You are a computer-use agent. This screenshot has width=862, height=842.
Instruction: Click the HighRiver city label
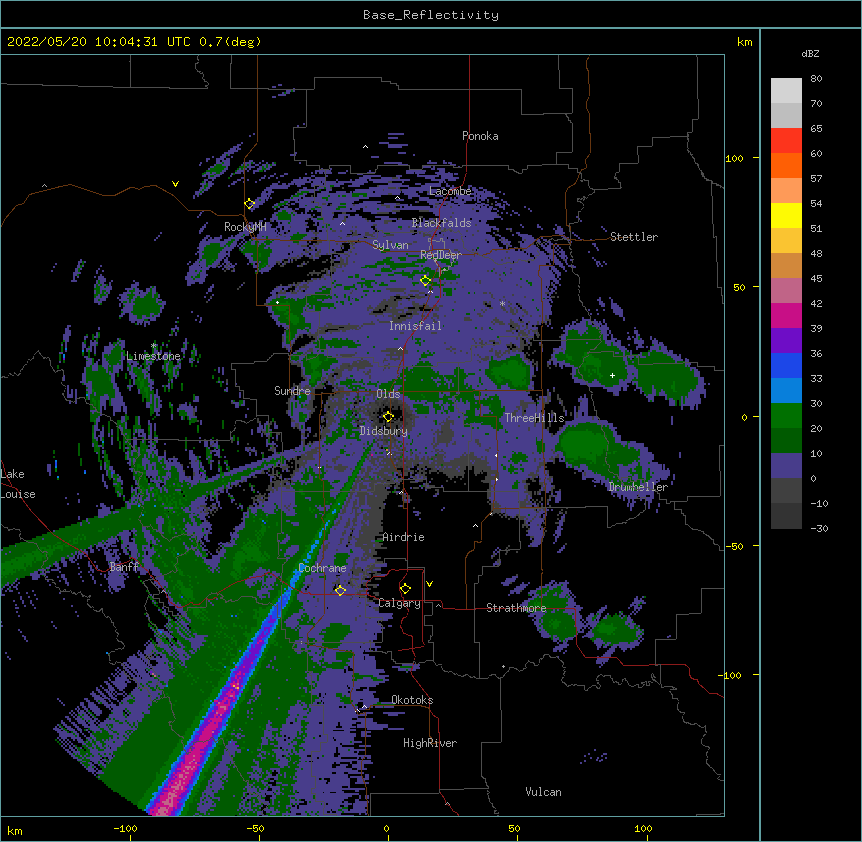tap(430, 743)
